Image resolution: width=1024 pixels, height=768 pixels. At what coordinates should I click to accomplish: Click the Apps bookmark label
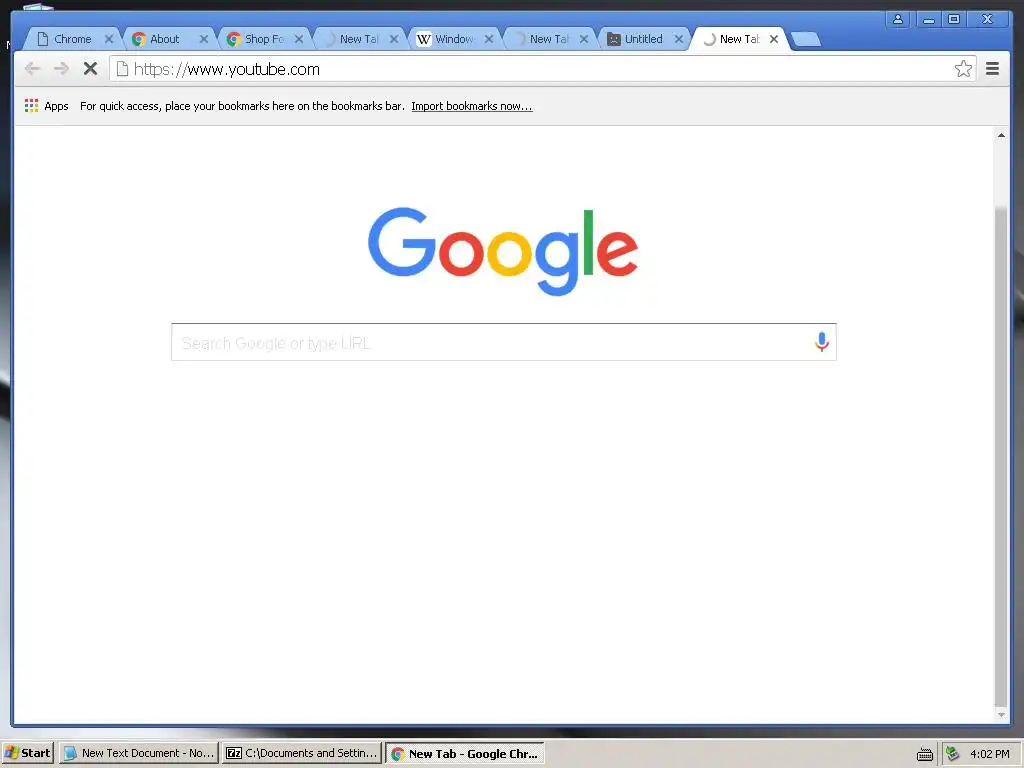tap(56, 106)
